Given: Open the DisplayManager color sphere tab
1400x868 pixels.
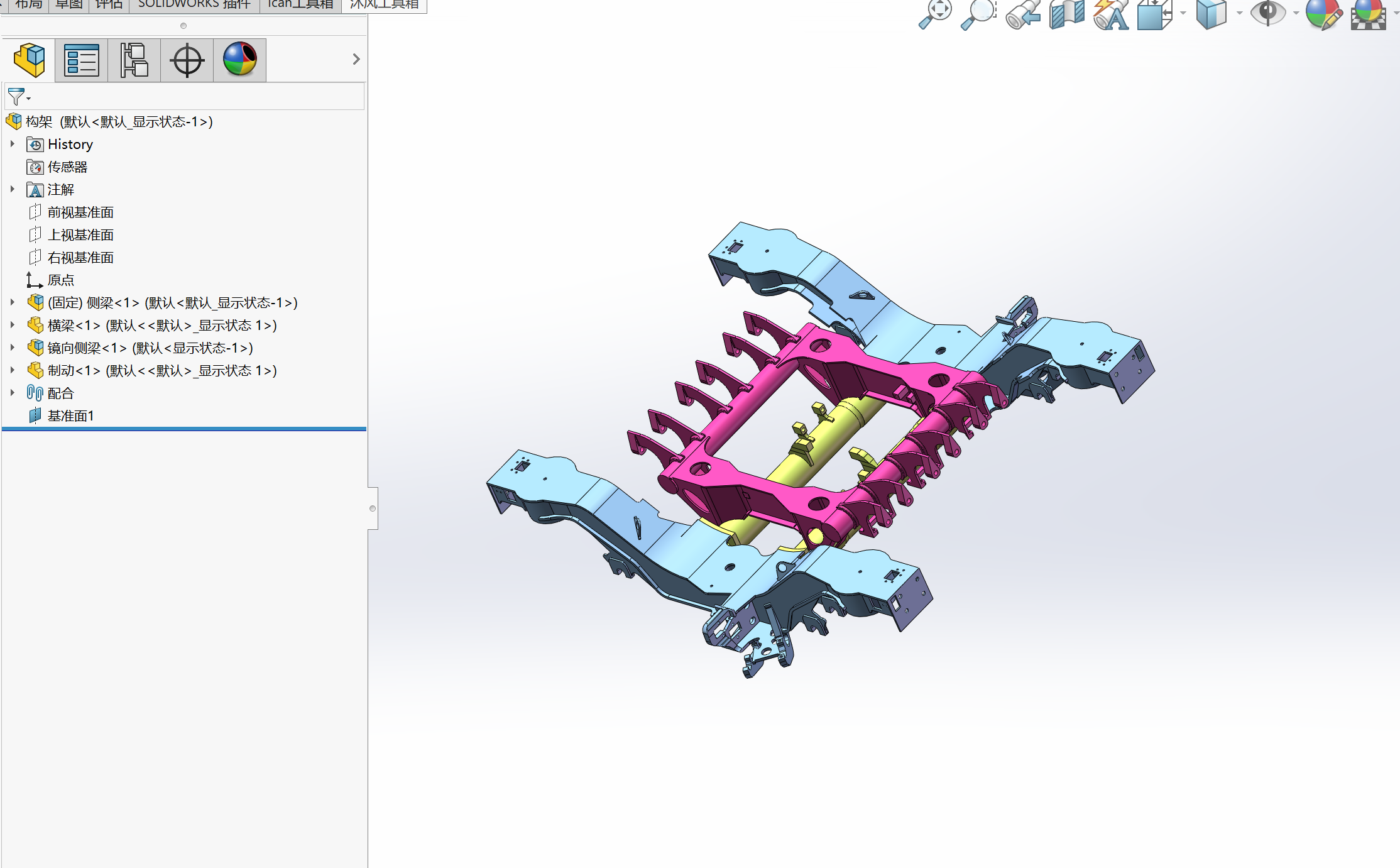Looking at the screenshot, I should 239,60.
